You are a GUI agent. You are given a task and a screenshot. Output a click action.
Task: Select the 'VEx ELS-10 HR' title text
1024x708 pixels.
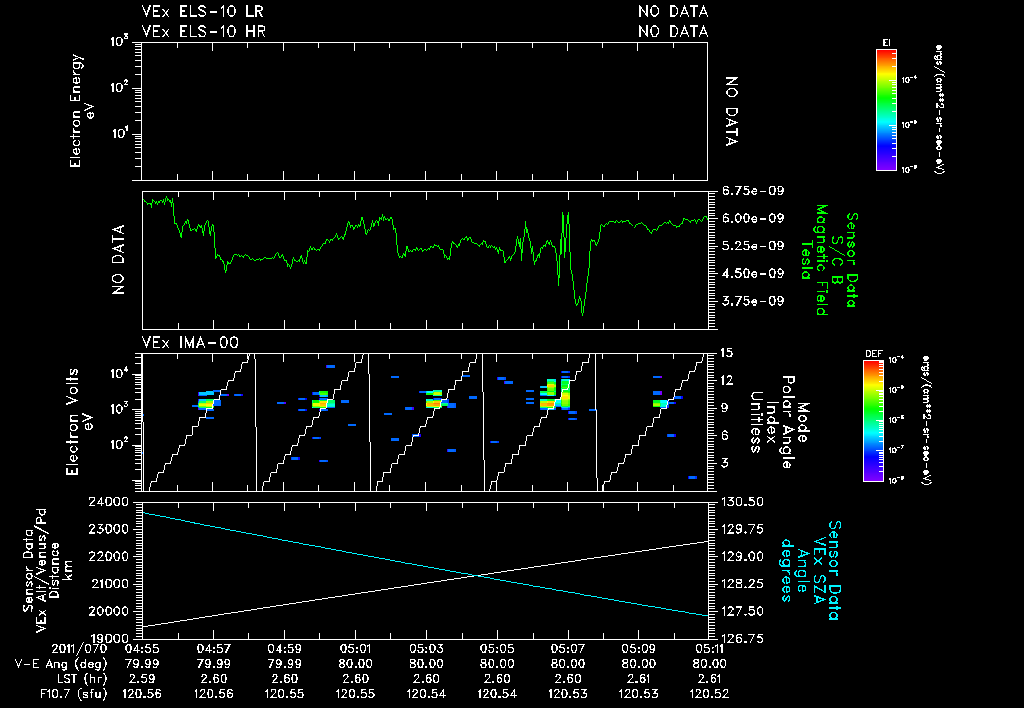(203, 31)
